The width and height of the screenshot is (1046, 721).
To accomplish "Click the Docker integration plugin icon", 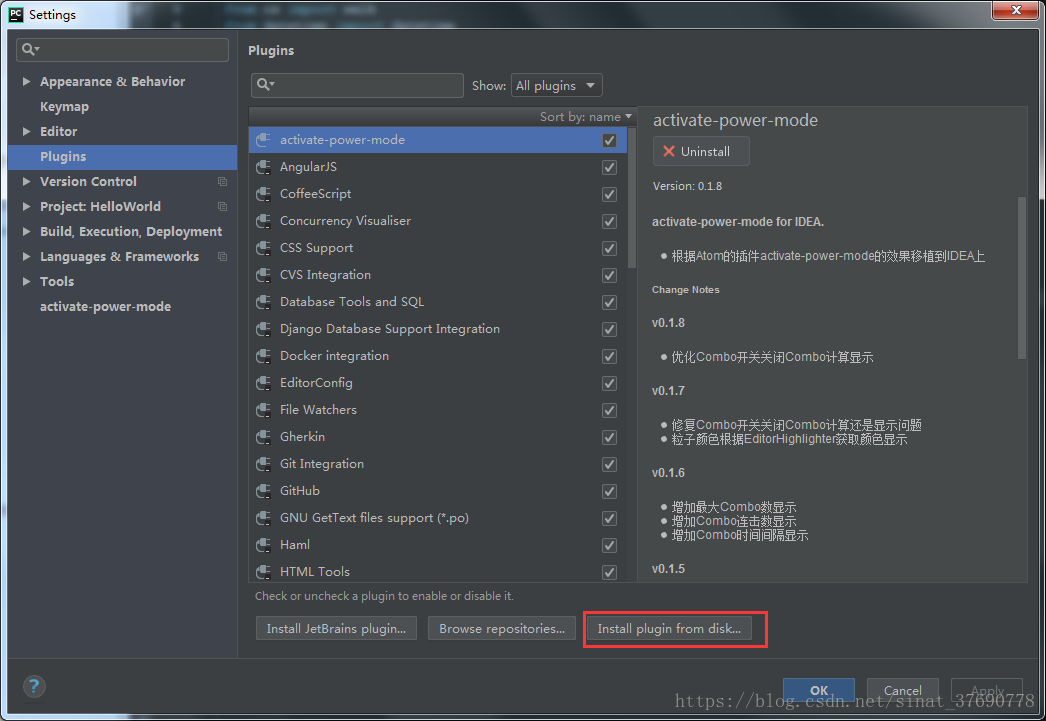I will [x=263, y=356].
